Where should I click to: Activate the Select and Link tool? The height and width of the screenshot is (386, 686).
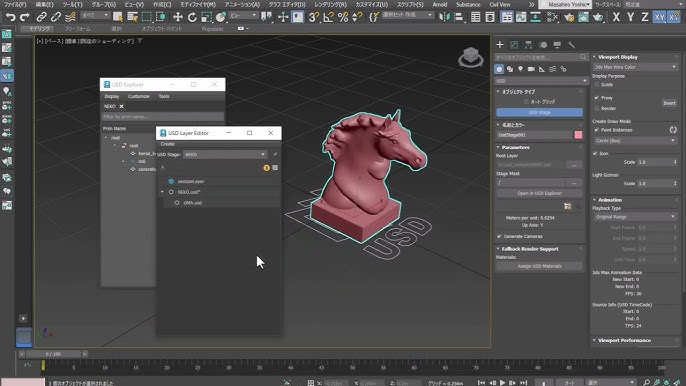coord(41,17)
